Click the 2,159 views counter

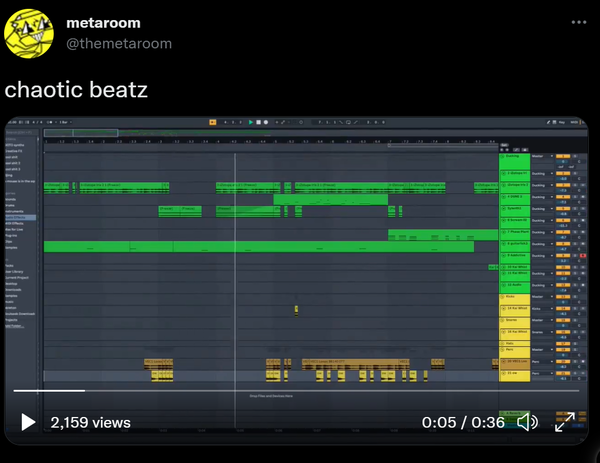[90, 422]
